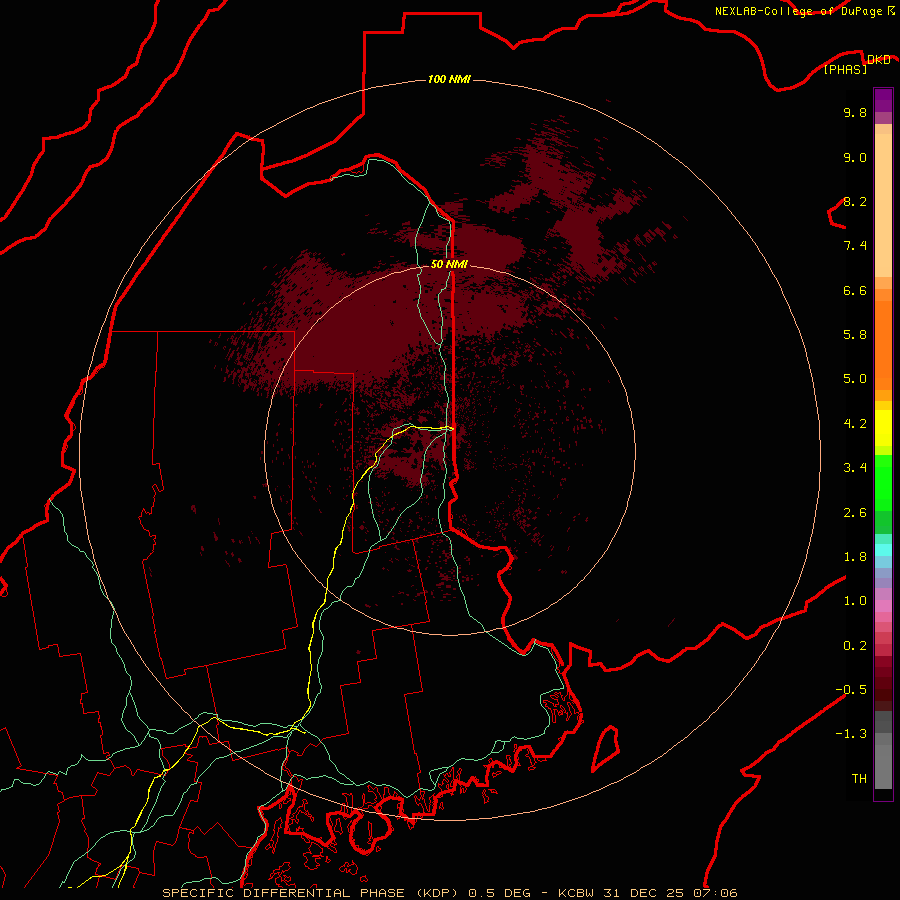Pick the bright yellow band on color scale

click(x=883, y=428)
